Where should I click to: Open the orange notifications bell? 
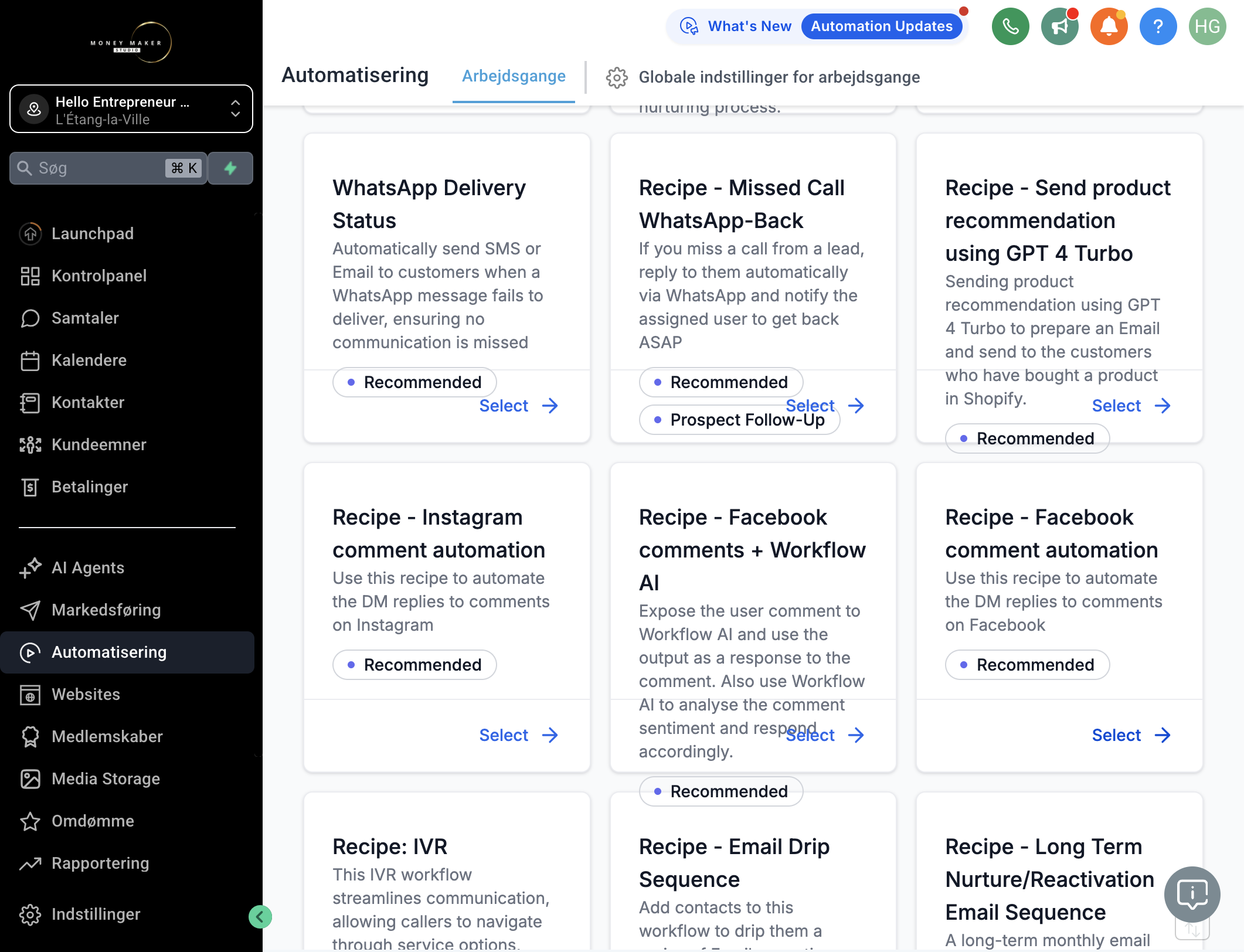pos(1109,26)
